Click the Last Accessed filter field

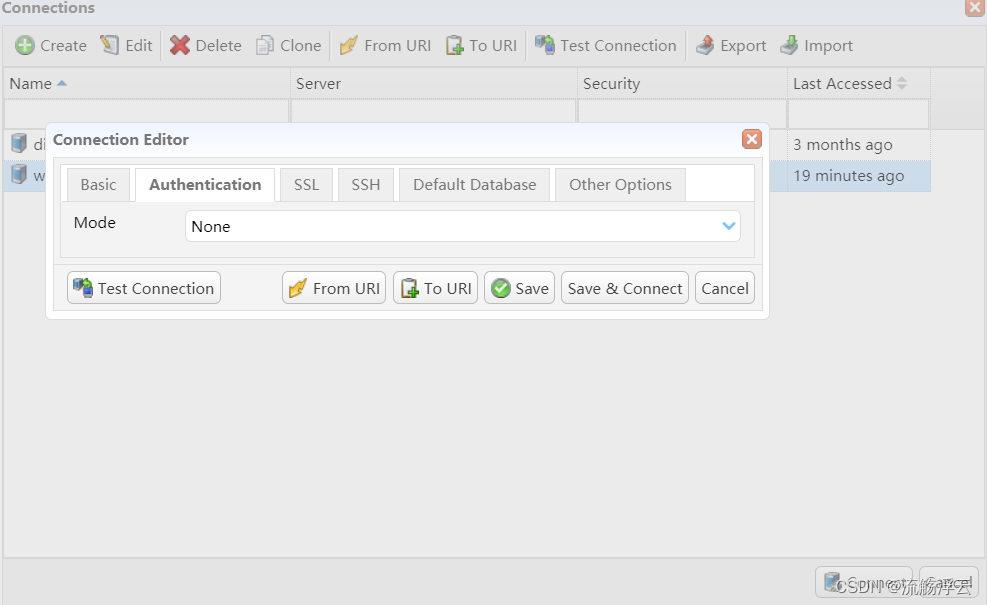pos(859,114)
